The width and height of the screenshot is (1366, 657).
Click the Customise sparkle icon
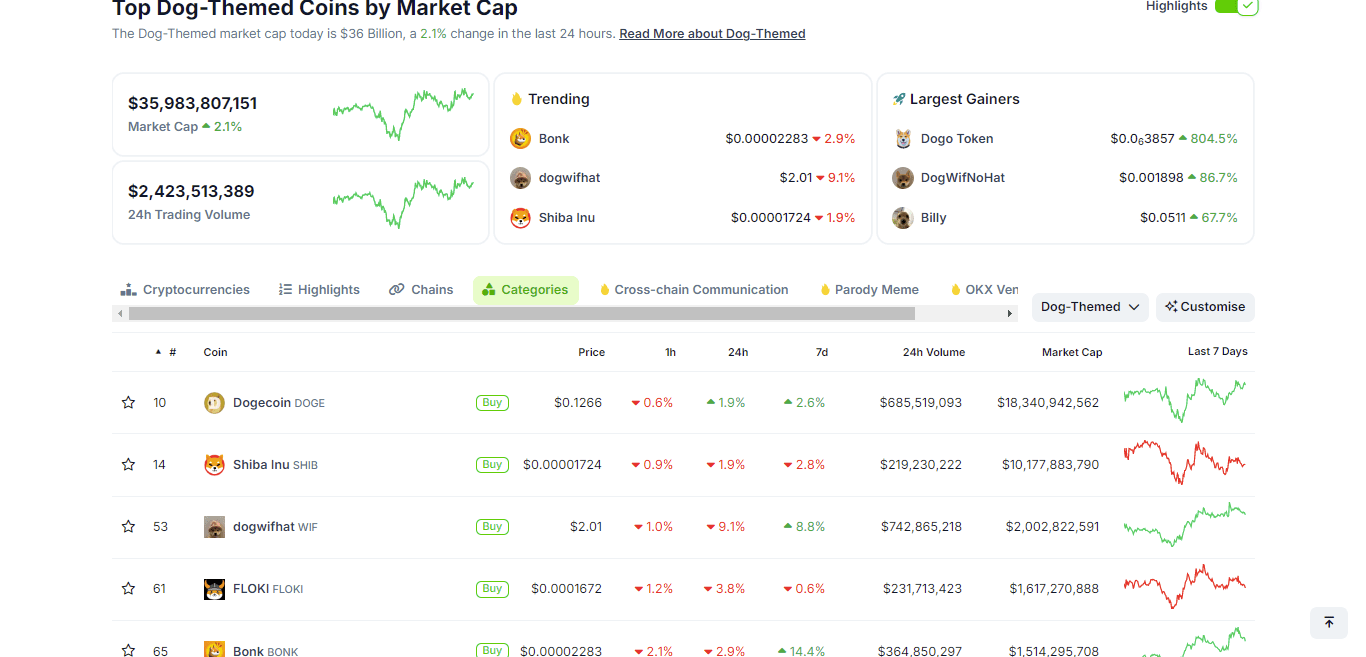(x=1171, y=307)
